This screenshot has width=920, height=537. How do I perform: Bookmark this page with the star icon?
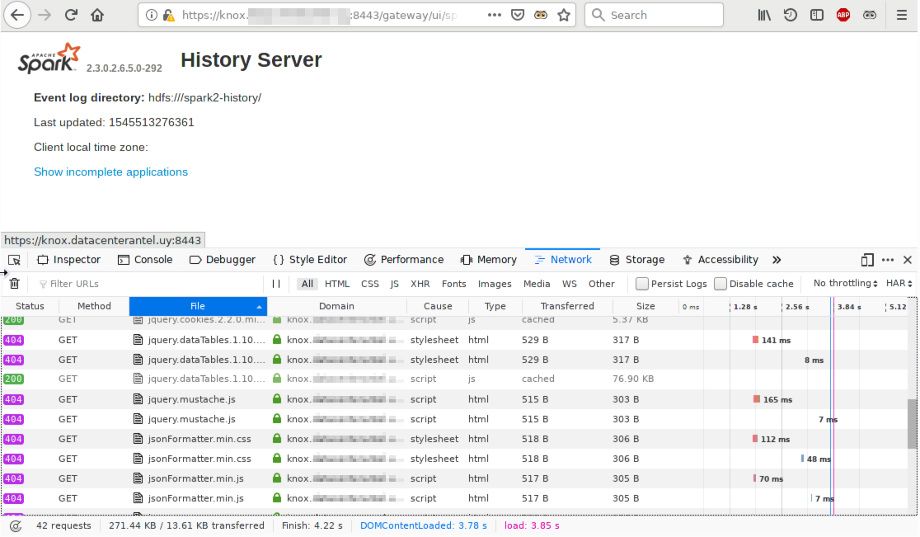[x=564, y=15]
